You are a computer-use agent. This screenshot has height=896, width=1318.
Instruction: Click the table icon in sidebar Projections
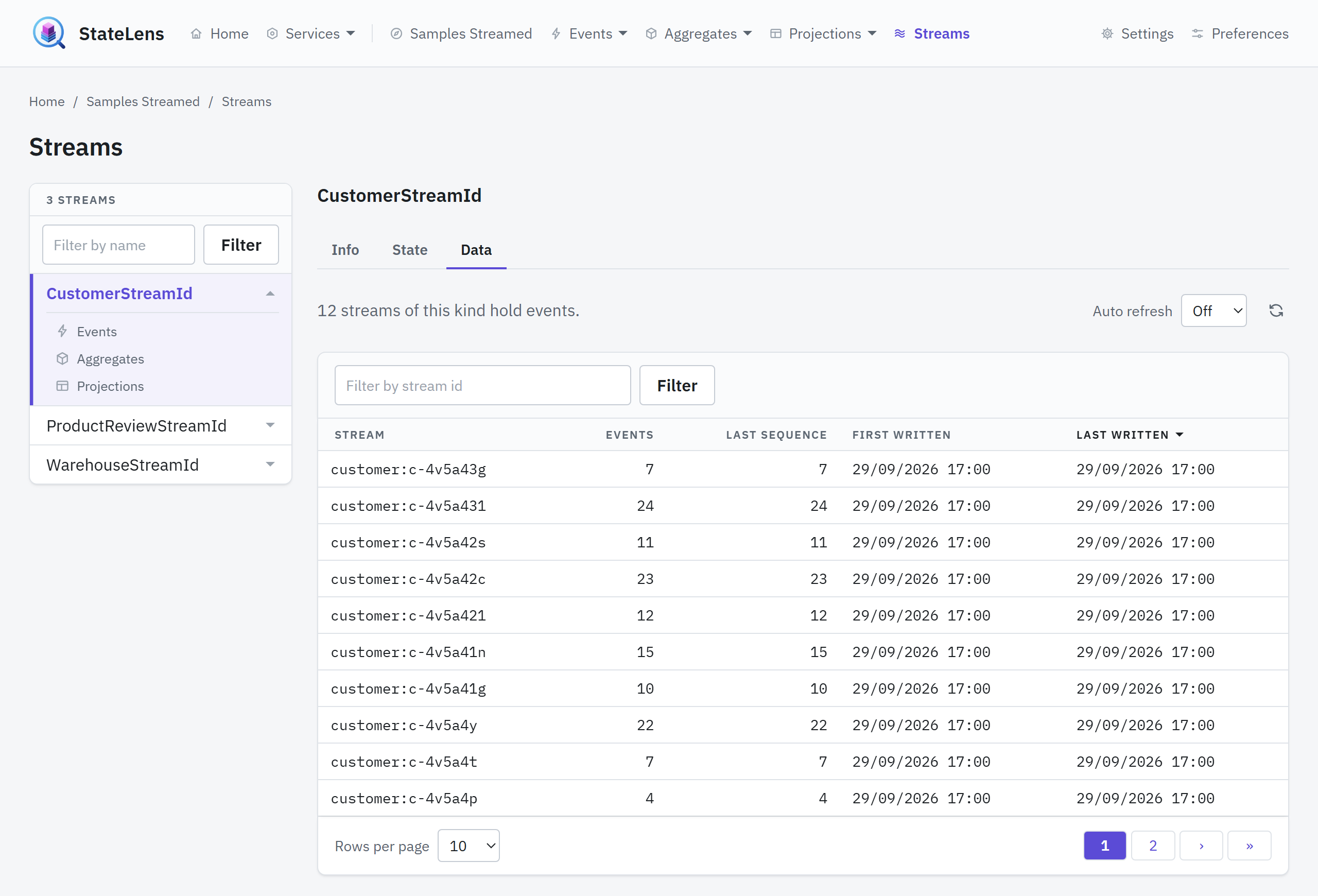point(62,386)
